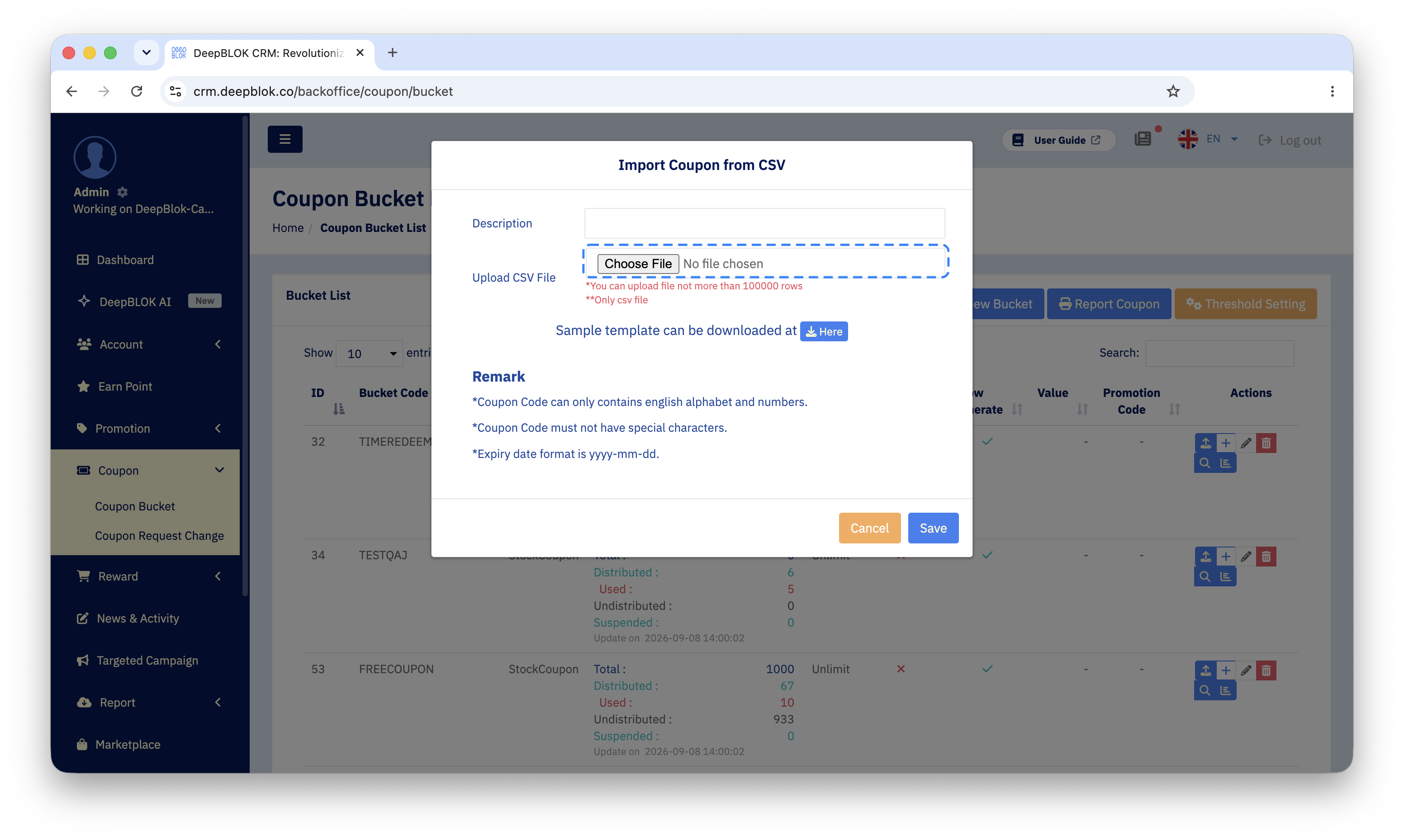
Task: Click the search magnifier icon in FREECOUPON row
Action: click(x=1205, y=690)
